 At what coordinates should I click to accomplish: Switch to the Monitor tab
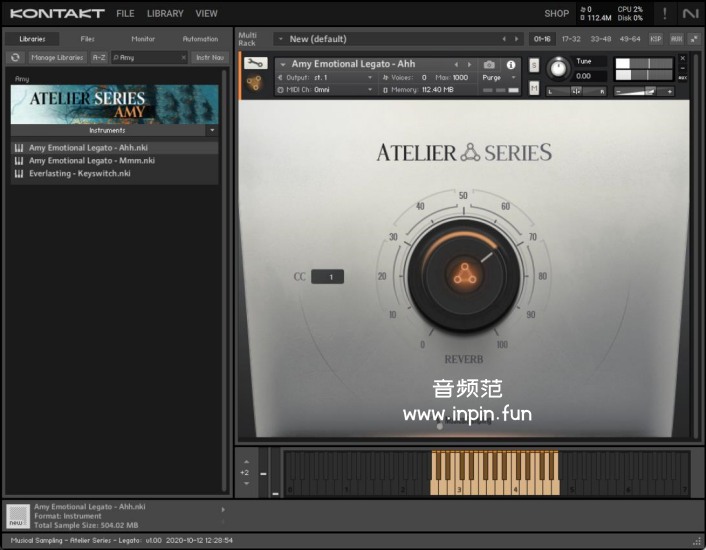coord(143,39)
